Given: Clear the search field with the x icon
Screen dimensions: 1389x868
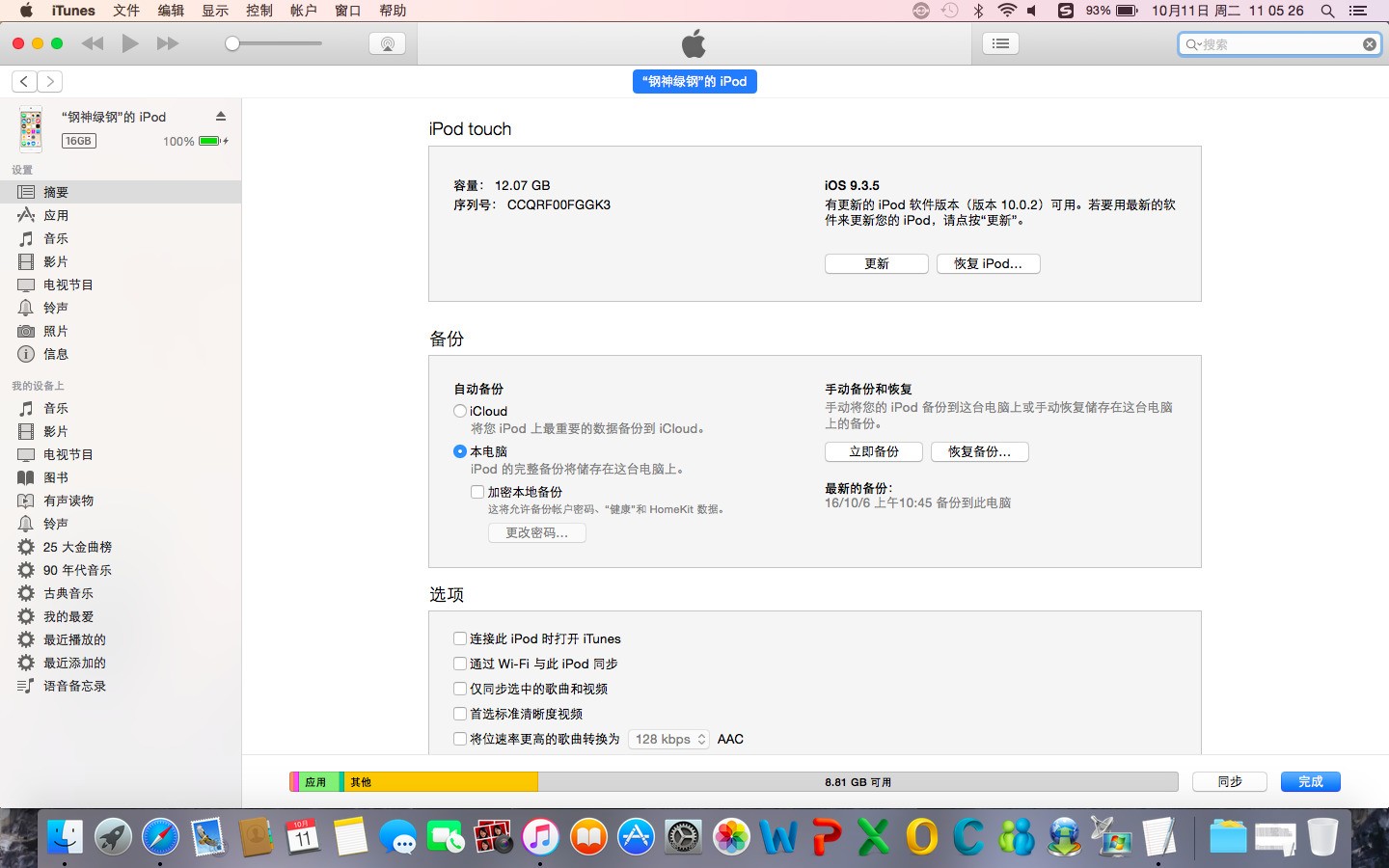Looking at the screenshot, I should point(1369,44).
